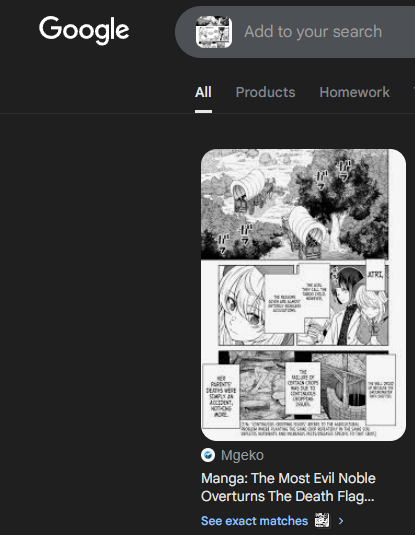Click the blonde girl close-up manga panel

pos(256,305)
